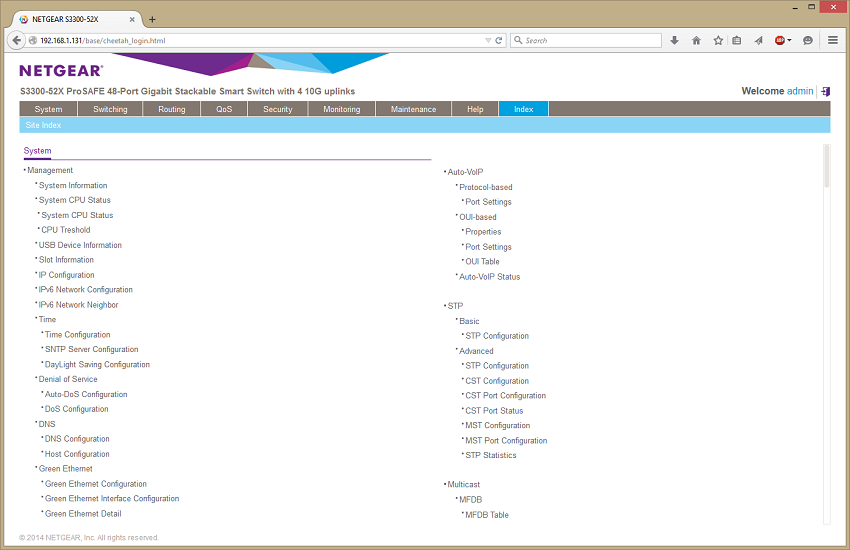This screenshot has width=850, height=550.
Task: Open the Switching menu tab
Action: (110, 109)
